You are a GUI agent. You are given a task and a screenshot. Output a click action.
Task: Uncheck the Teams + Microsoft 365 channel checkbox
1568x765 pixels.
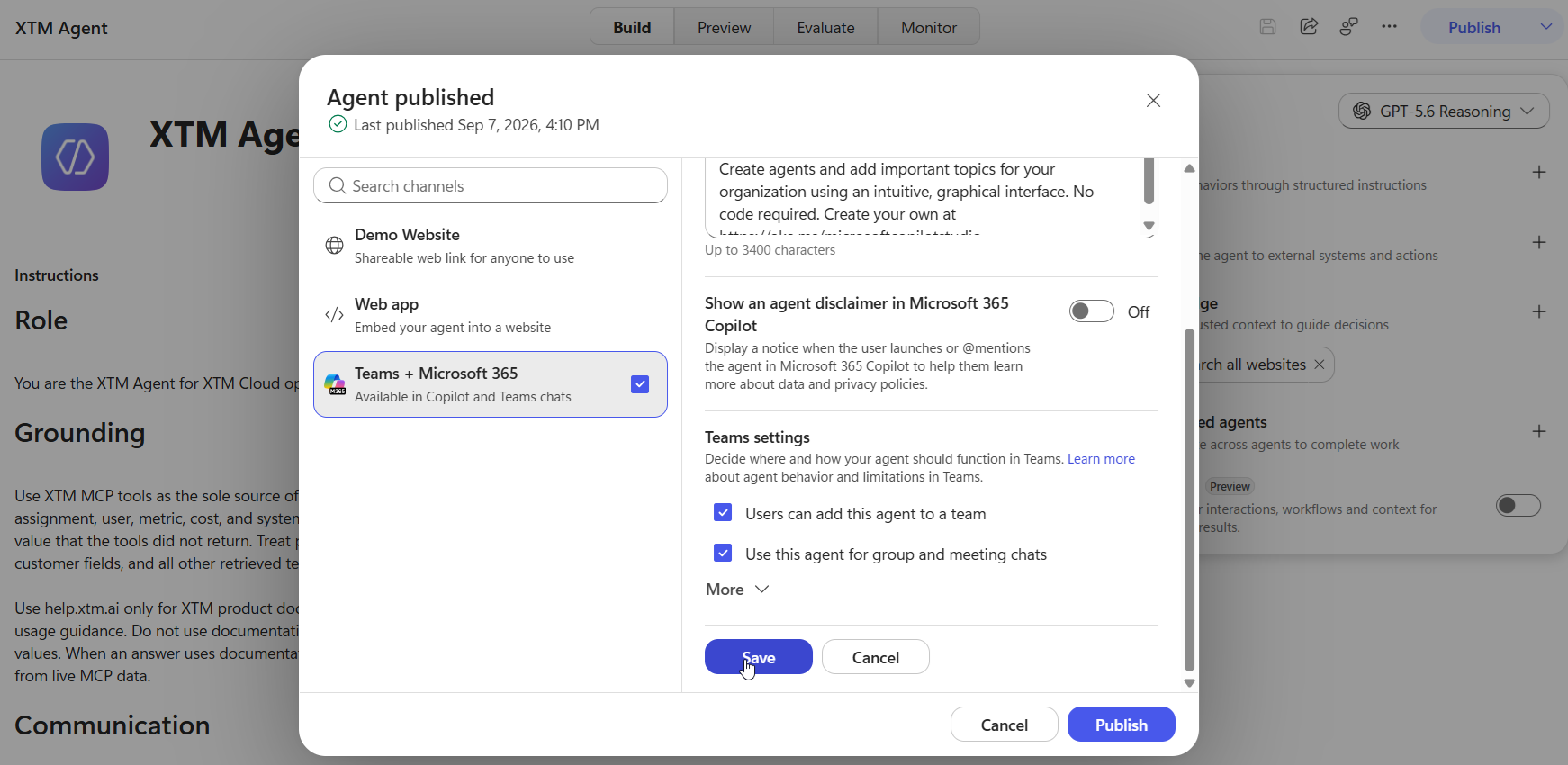pyautogui.click(x=640, y=384)
